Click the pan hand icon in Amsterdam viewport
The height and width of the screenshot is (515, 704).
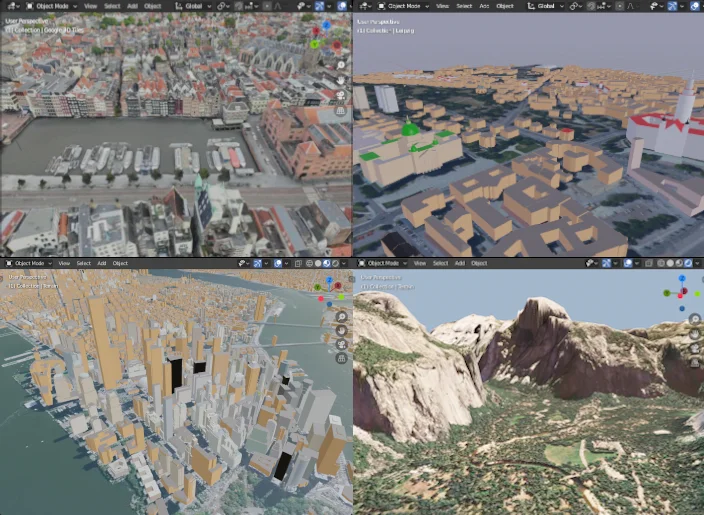[x=341, y=80]
